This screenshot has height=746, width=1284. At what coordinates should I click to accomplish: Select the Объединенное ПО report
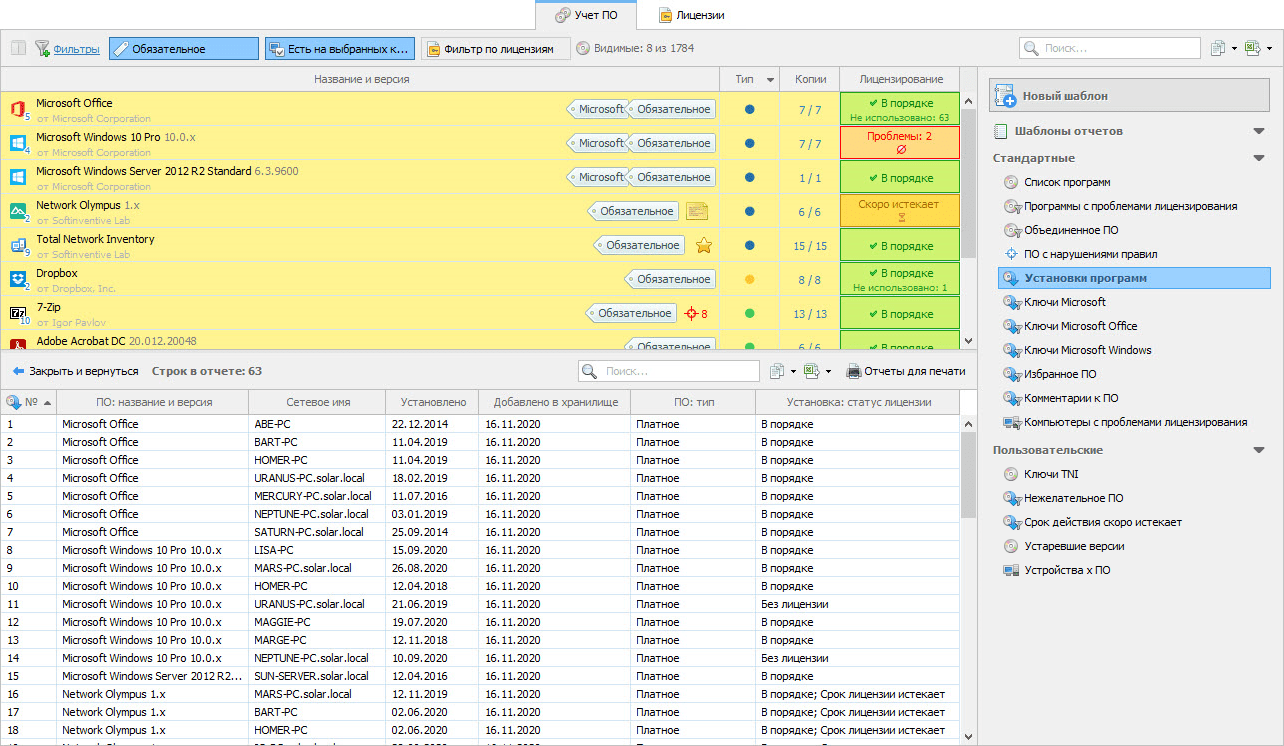click(x=1061, y=230)
